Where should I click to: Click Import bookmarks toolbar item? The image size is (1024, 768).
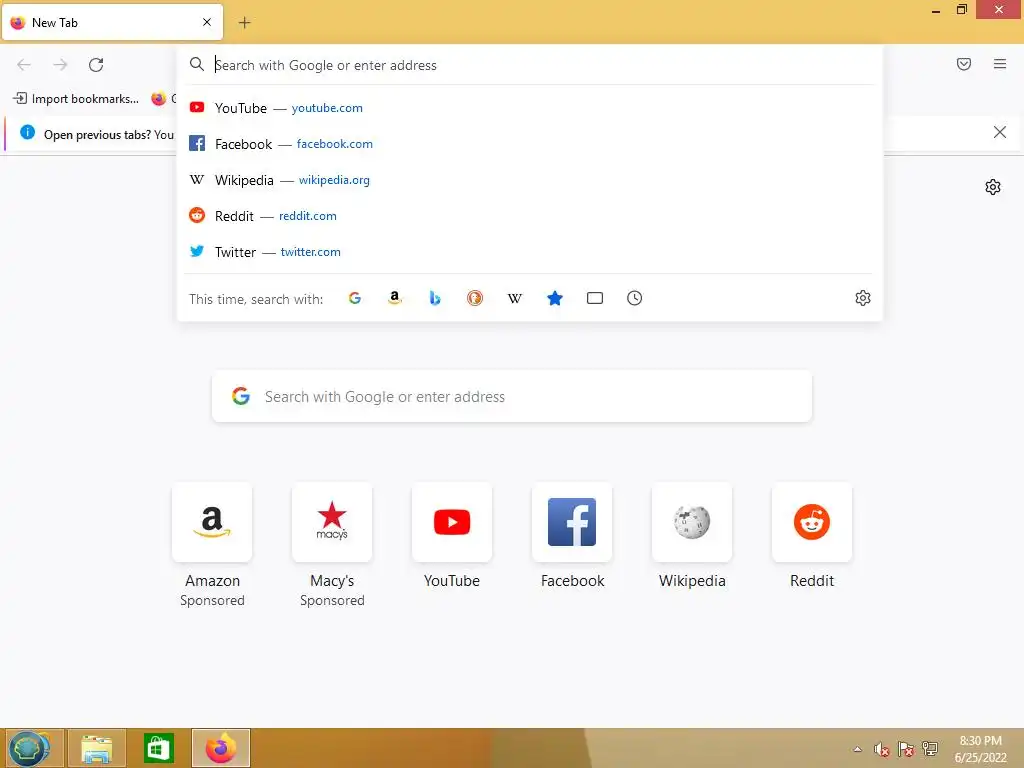[x=76, y=99]
